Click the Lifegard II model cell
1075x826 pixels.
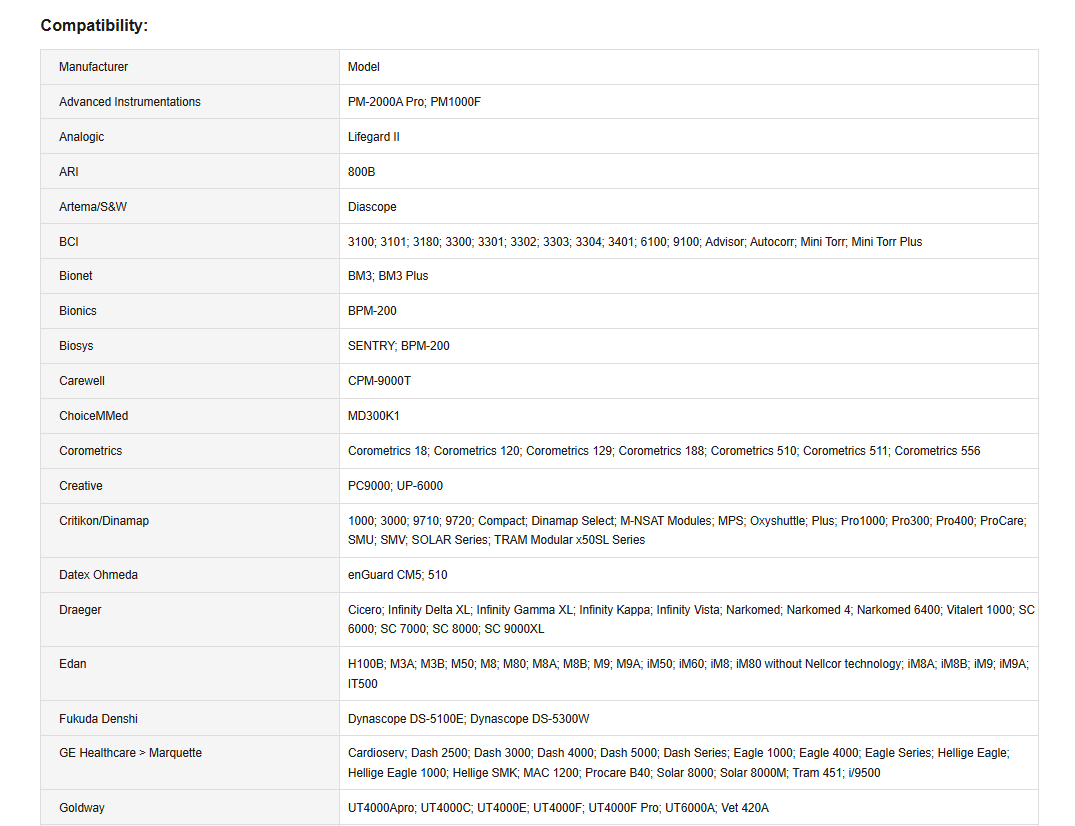374,137
